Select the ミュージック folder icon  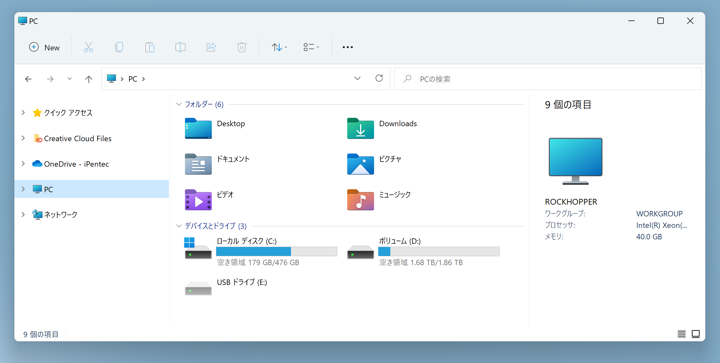[x=360, y=200]
